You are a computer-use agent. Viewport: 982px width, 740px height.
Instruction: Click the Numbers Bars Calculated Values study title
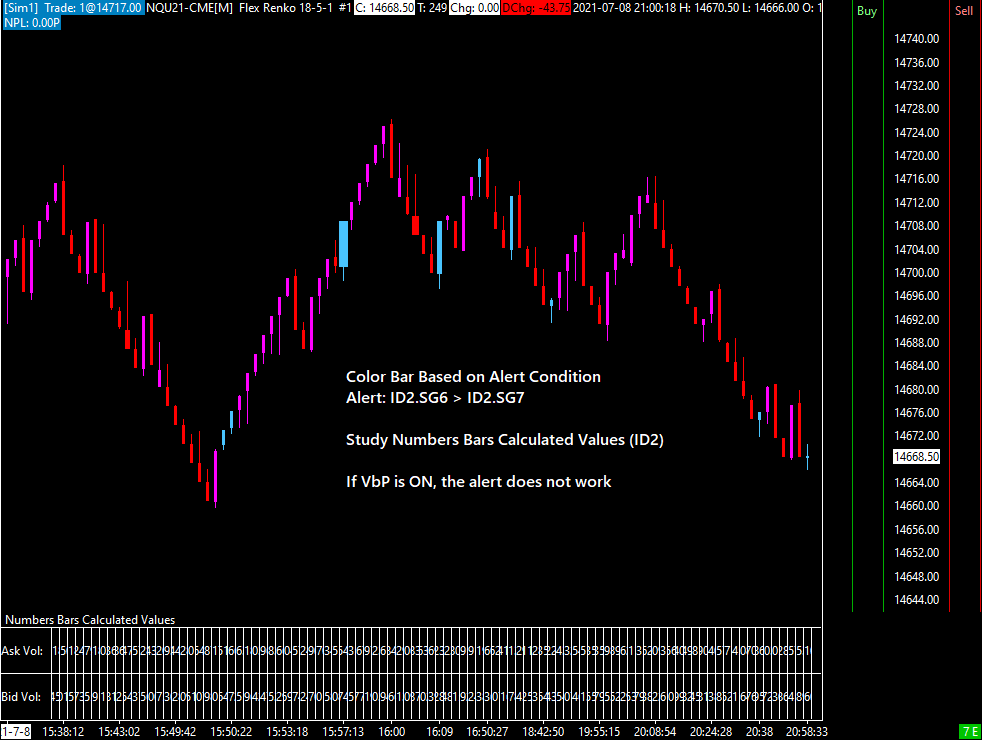tap(90, 620)
